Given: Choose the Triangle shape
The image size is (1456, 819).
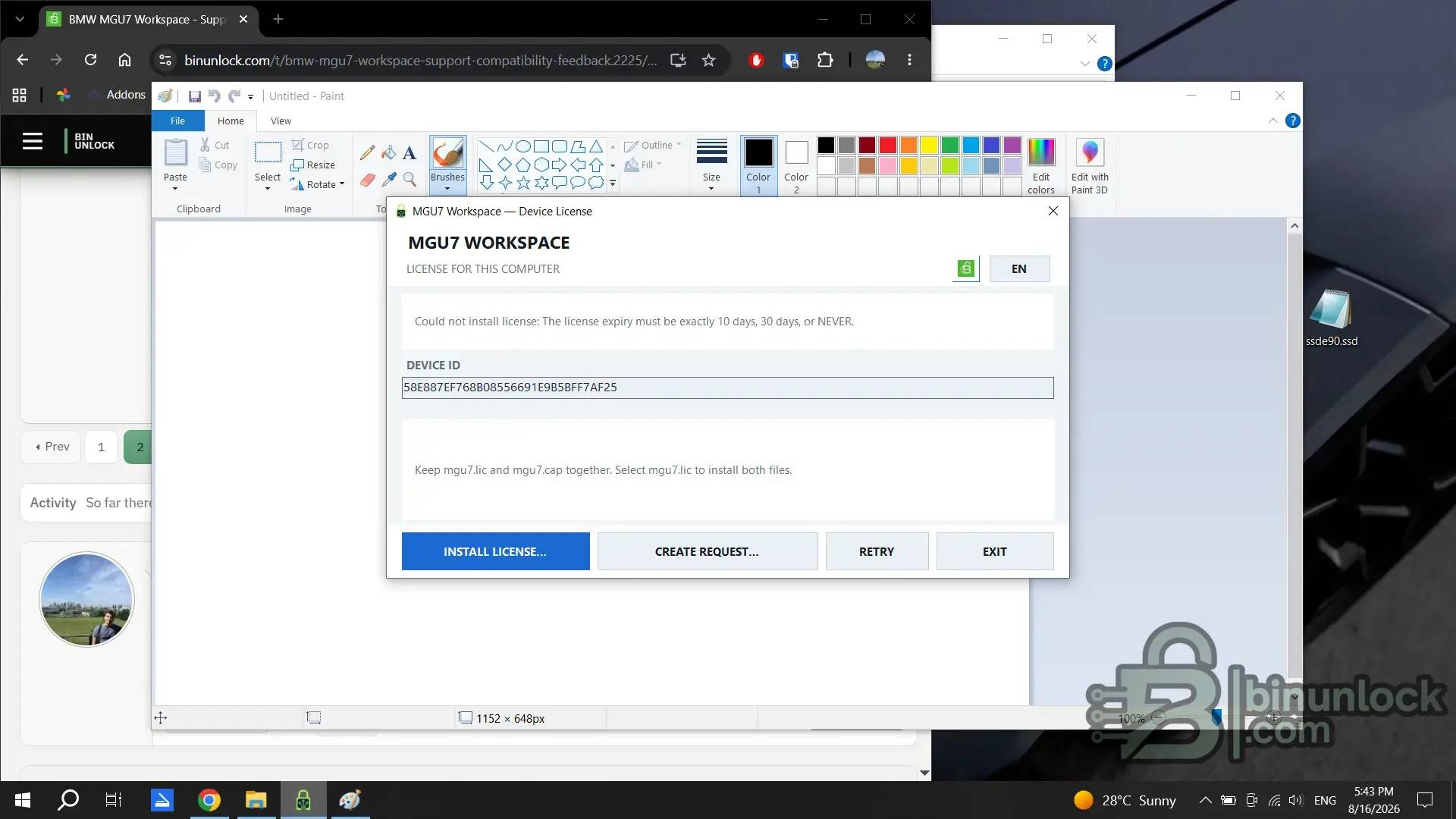Looking at the screenshot, I should coord(597,146).
